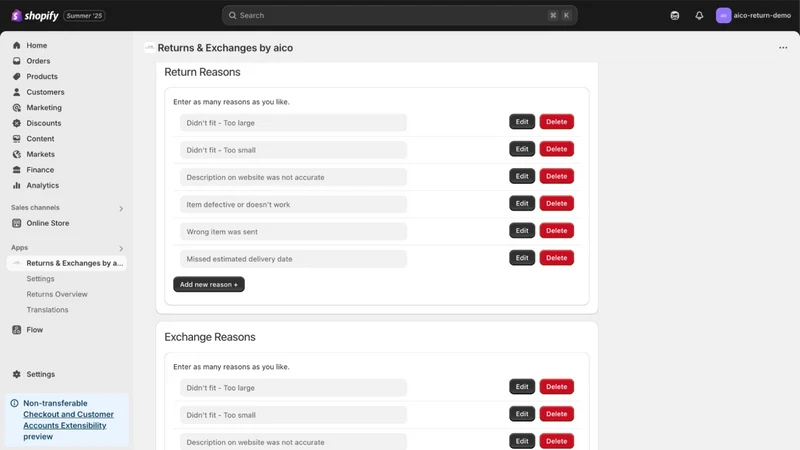Click the Content icon in sidebar

(16, 139)
